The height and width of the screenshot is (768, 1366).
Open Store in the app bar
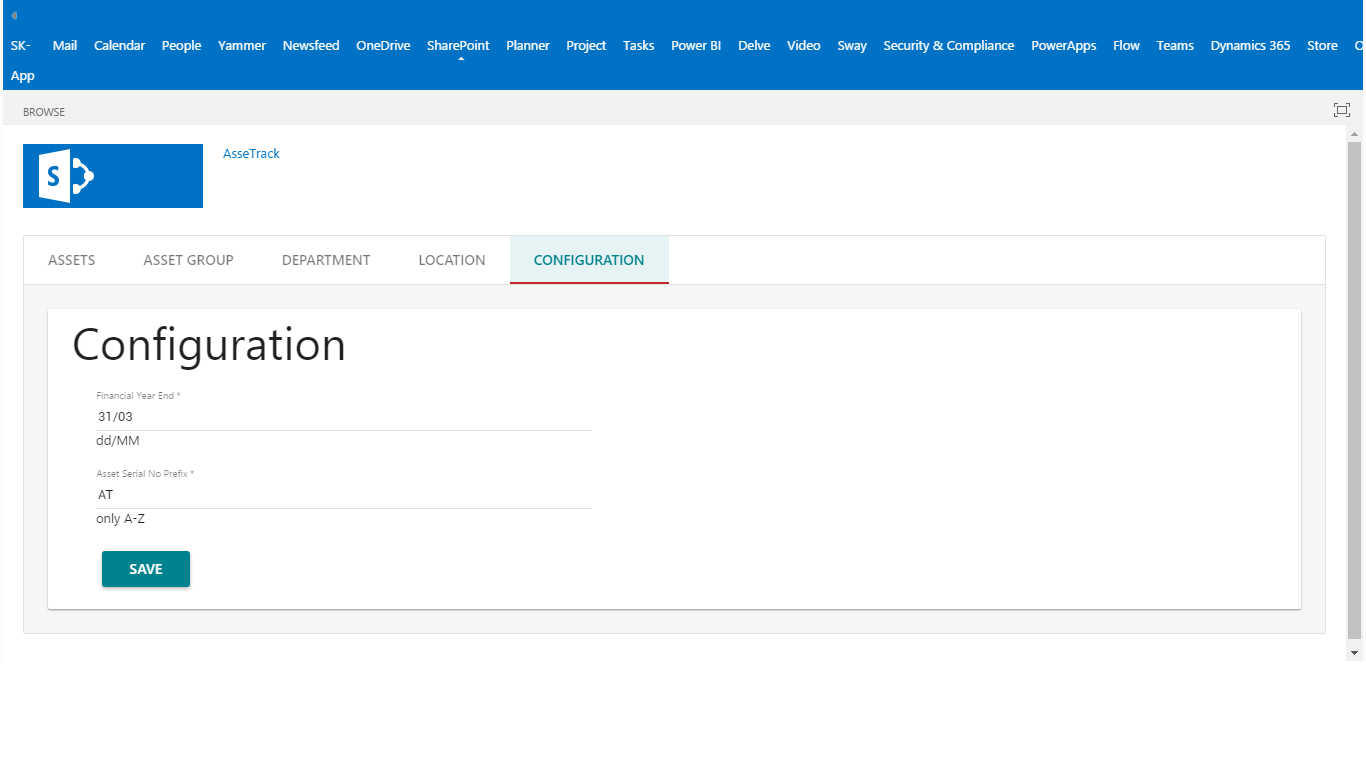point(1322,45)
